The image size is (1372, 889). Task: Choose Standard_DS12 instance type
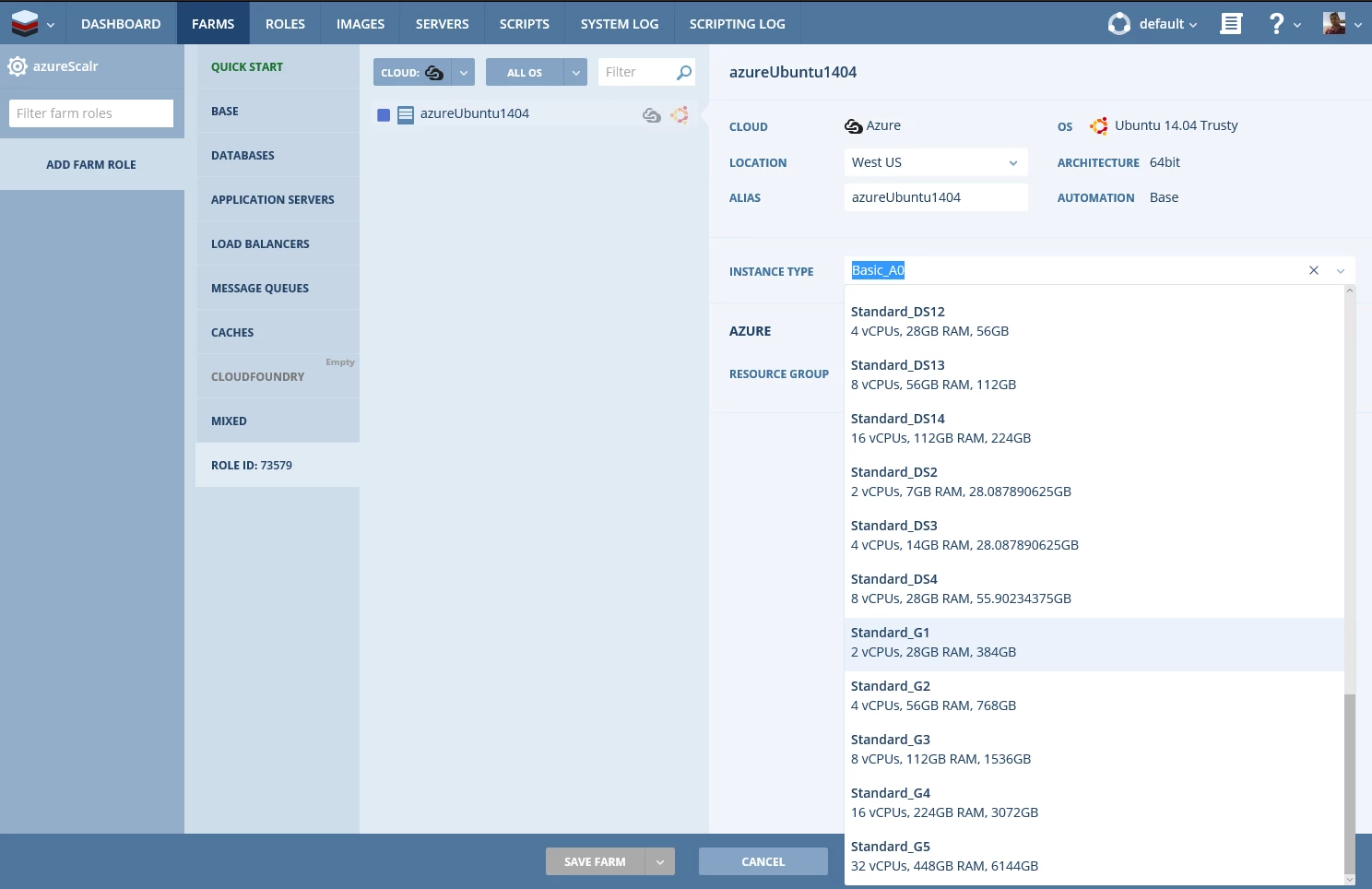[1094, 321]
